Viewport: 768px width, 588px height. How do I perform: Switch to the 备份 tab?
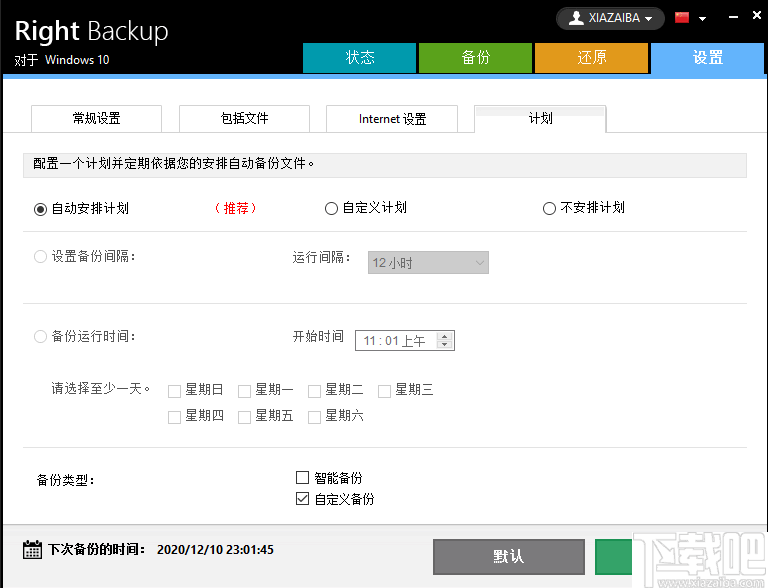pyautogui.click(x=475, y=58)
